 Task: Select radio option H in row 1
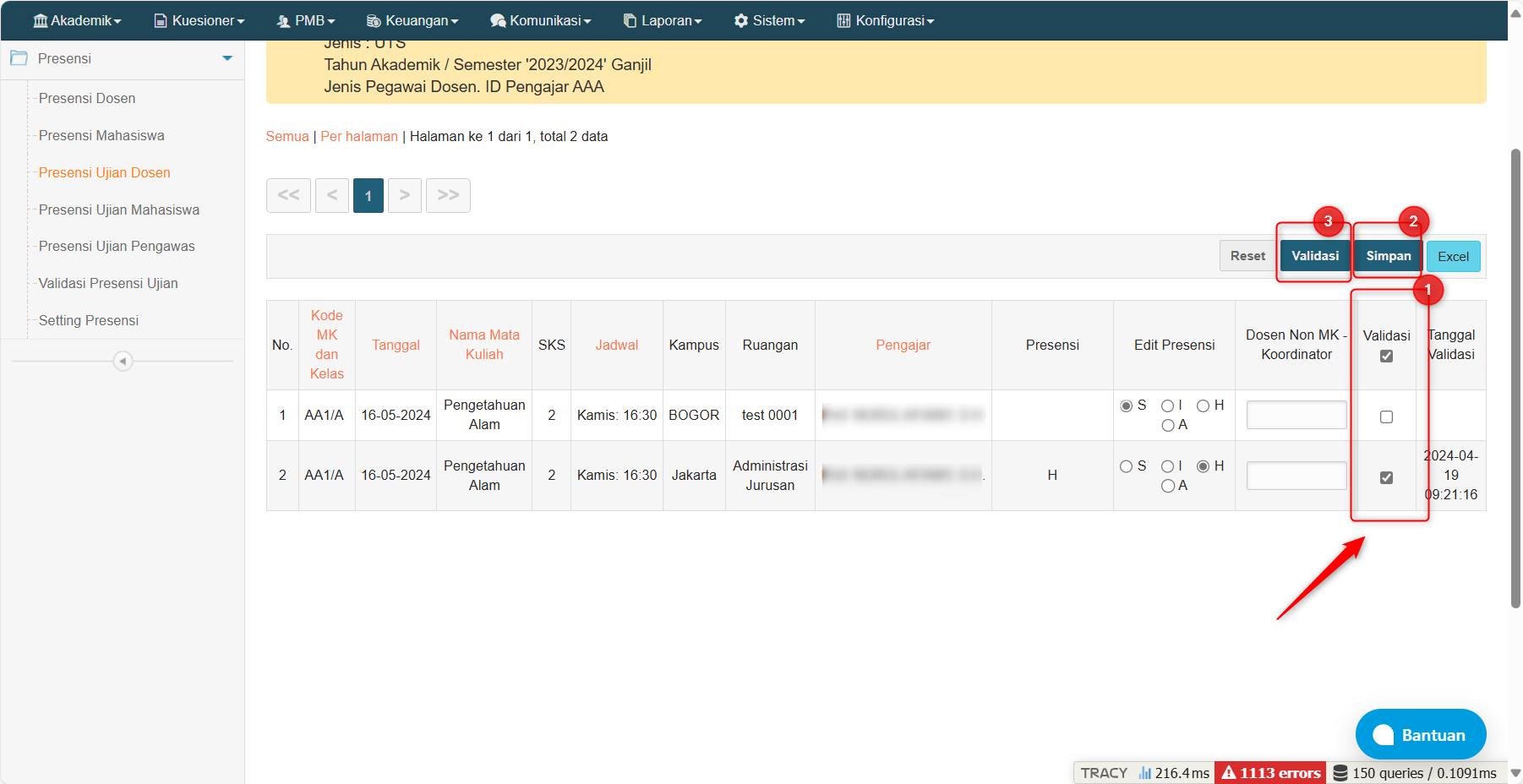coord(1203,406)
